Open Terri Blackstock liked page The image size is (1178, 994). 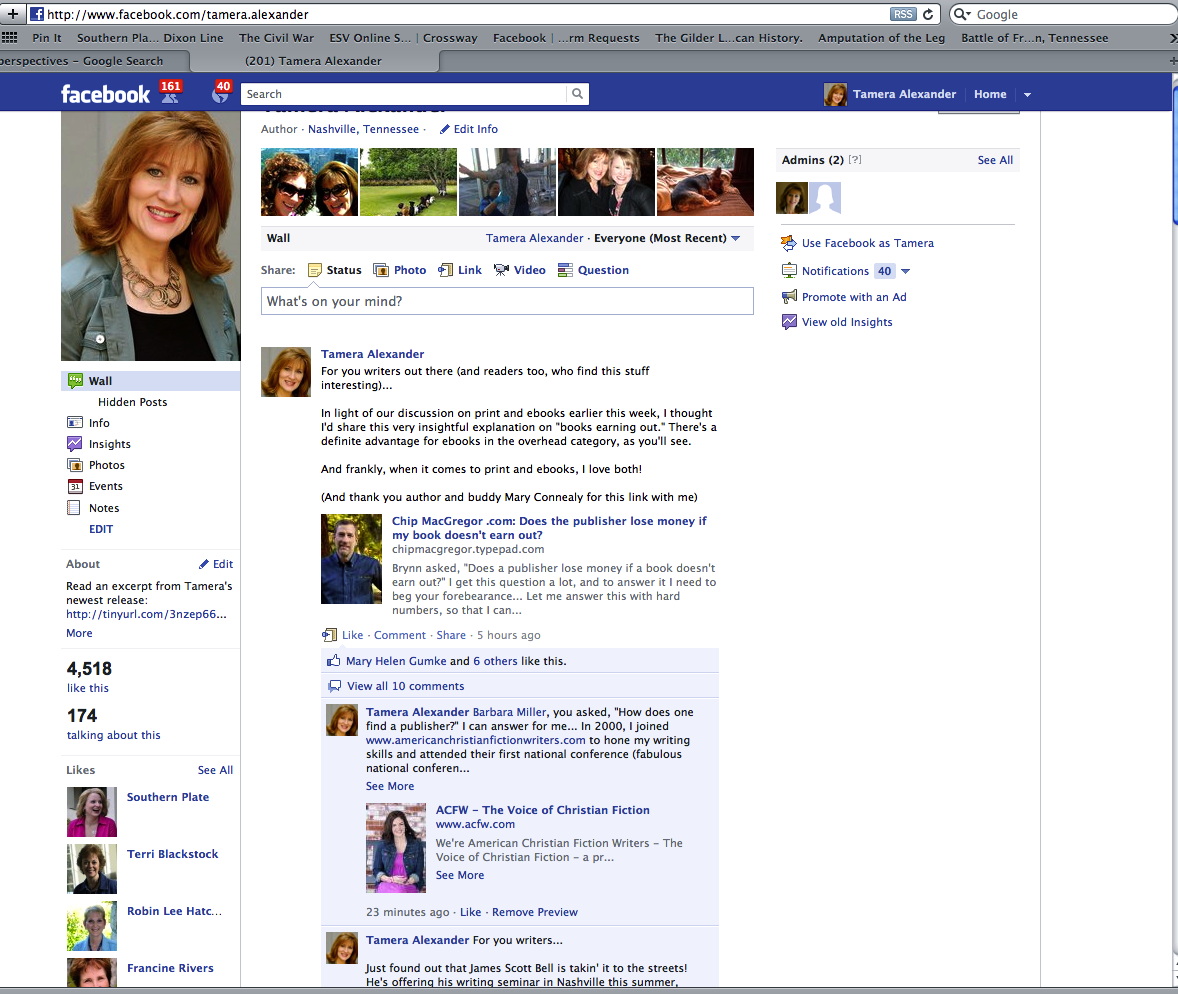pos(172,854)
